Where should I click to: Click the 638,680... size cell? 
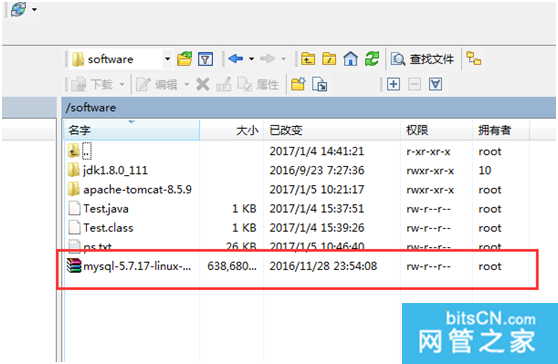232,266
